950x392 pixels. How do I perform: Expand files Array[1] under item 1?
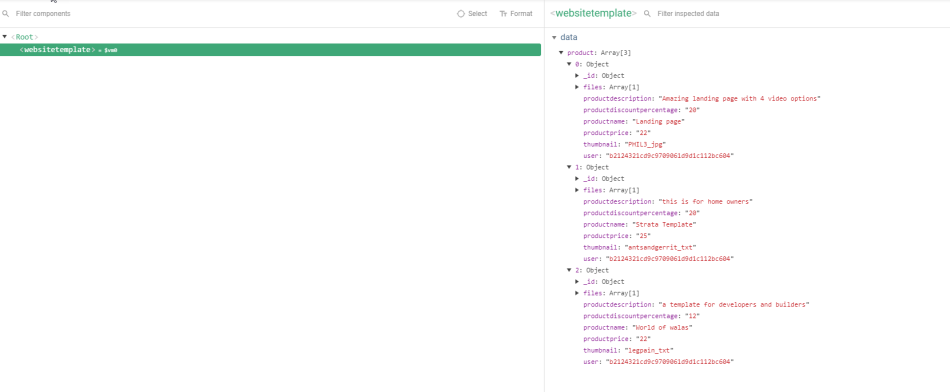(577, 190)
